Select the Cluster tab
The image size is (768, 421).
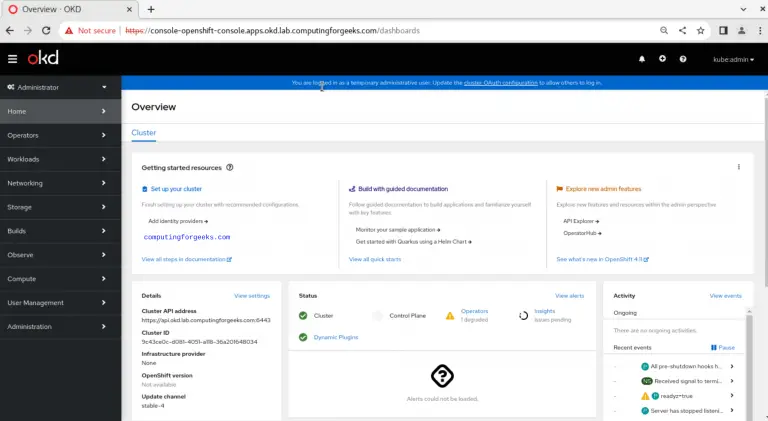point(143,132)
